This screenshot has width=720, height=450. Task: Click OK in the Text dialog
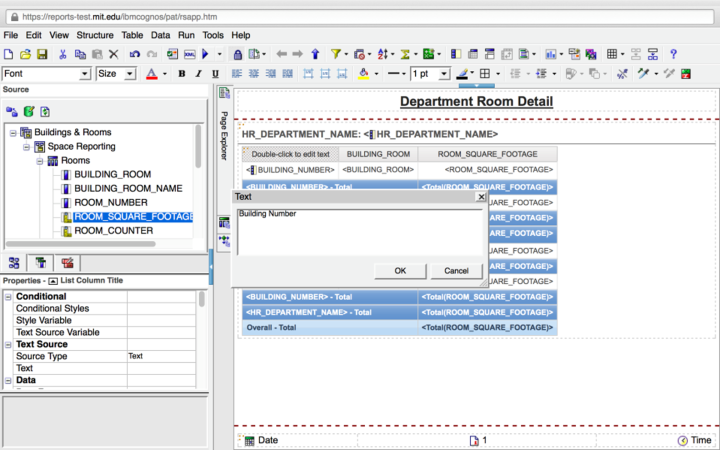point(400,271)
